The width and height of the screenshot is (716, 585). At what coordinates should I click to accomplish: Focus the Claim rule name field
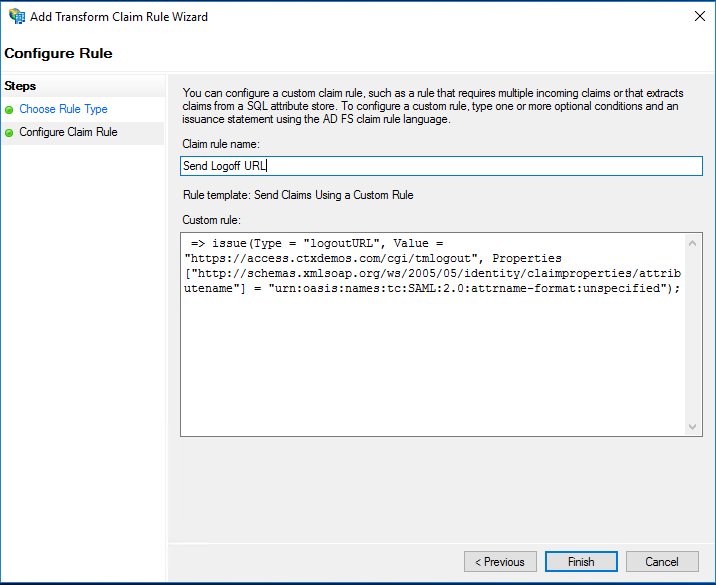click(x=440, y=166)
